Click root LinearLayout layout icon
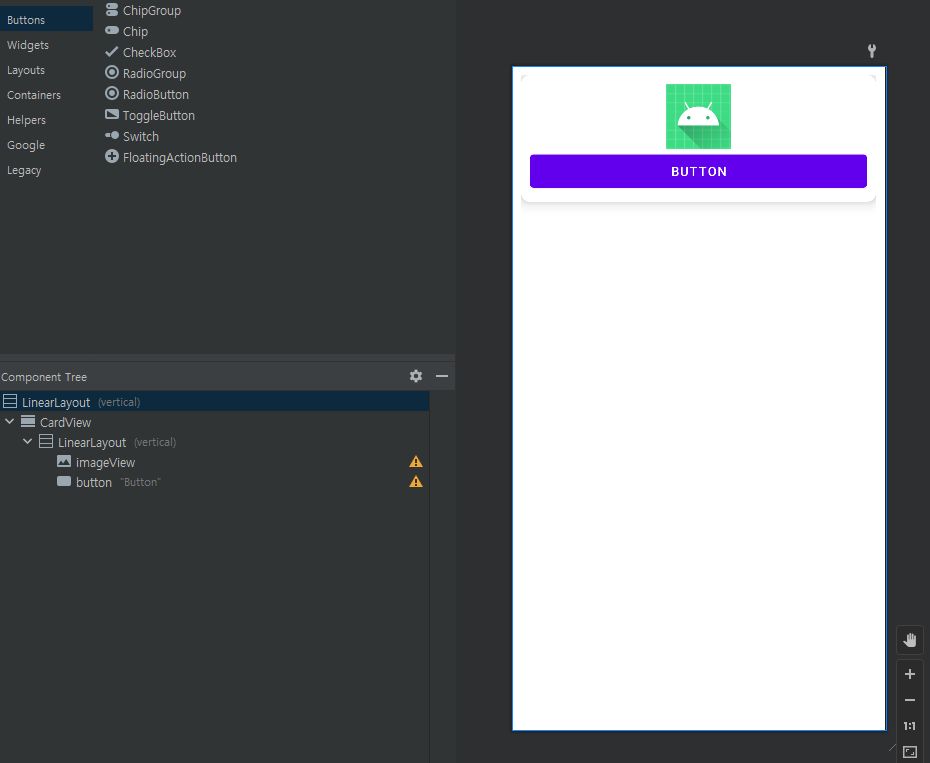Screen dimensions: 930x763 (10, 401)
